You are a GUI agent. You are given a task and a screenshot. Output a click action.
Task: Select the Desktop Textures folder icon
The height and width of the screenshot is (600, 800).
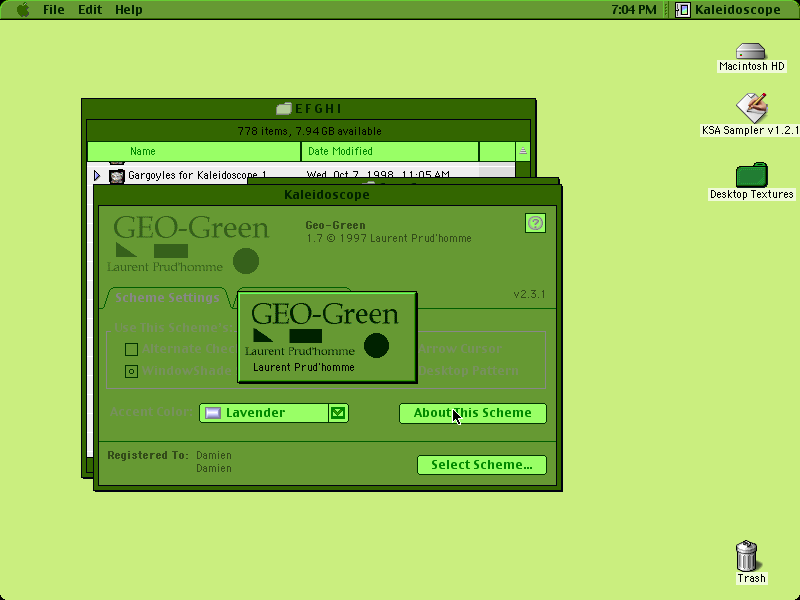(x=752, y=175)
